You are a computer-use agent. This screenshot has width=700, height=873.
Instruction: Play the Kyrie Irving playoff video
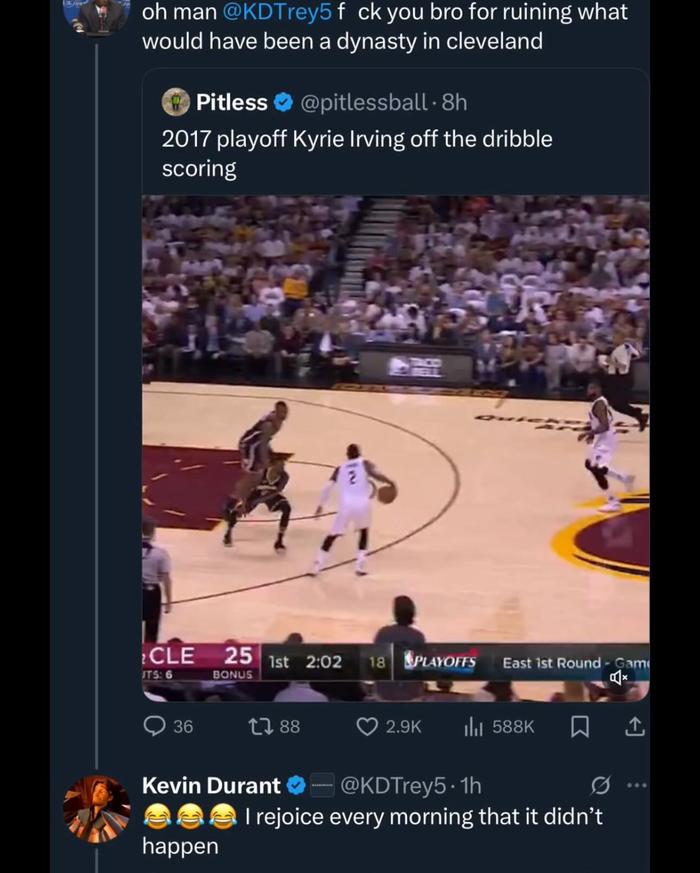pos(395,448)
